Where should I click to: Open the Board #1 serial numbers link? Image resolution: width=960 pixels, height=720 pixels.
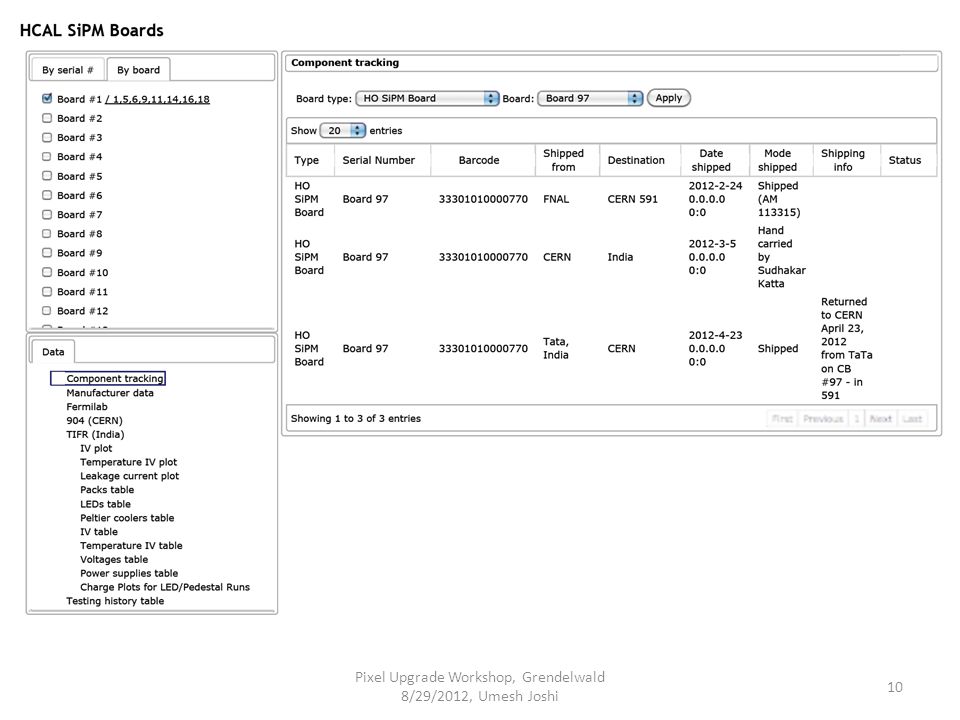[x=157, y=99]
